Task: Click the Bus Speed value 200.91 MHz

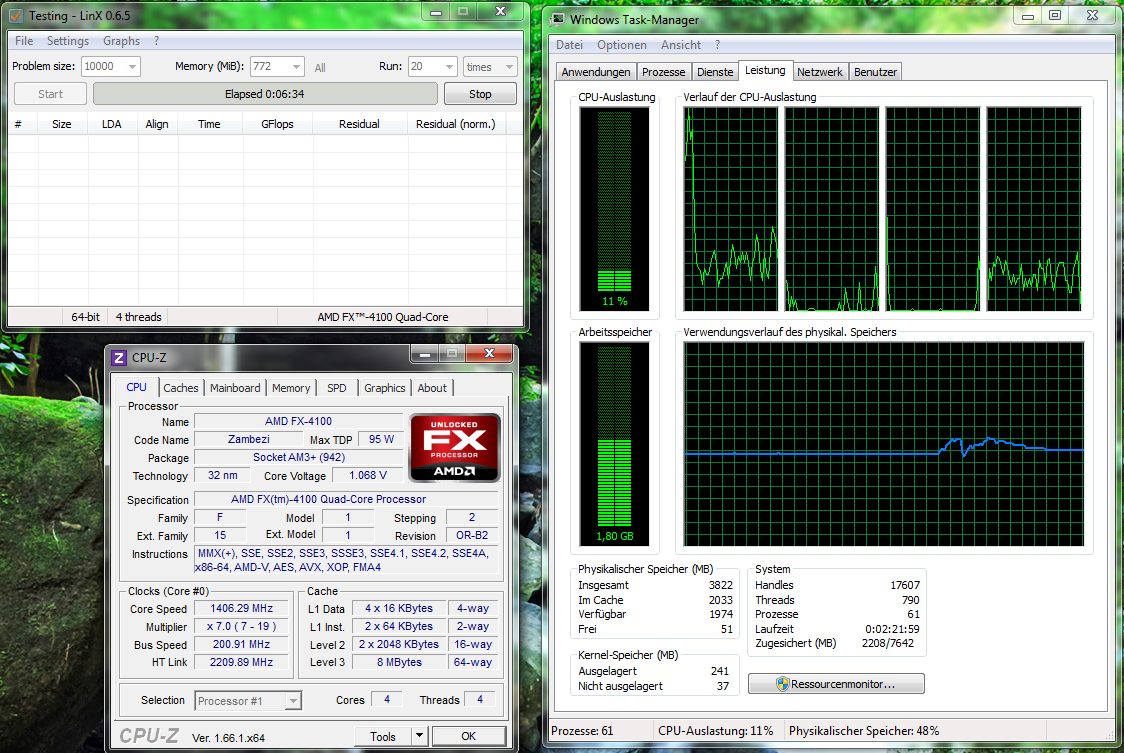Action: [x=242, y=644]
